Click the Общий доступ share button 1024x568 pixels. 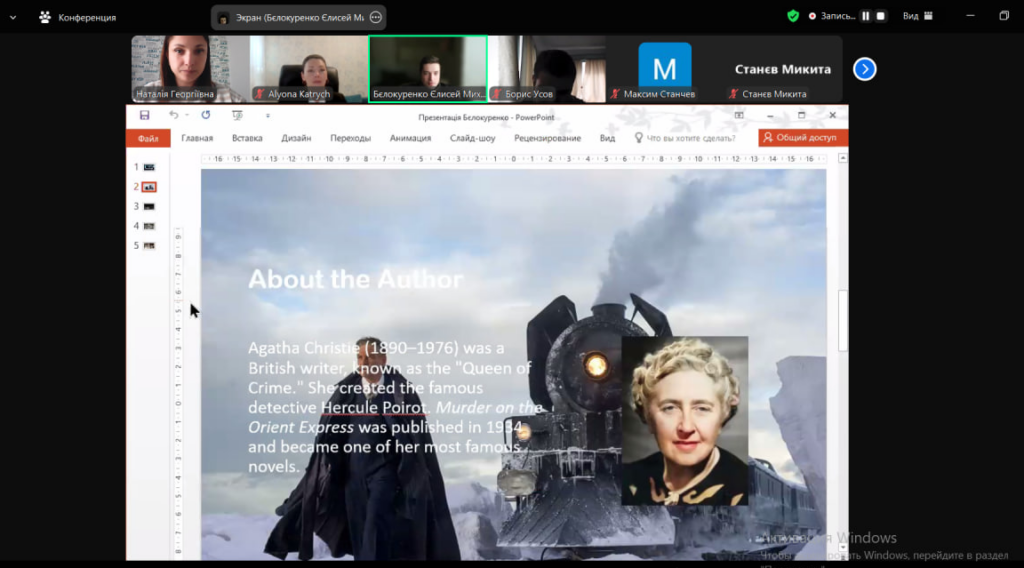tap(803, 138)
